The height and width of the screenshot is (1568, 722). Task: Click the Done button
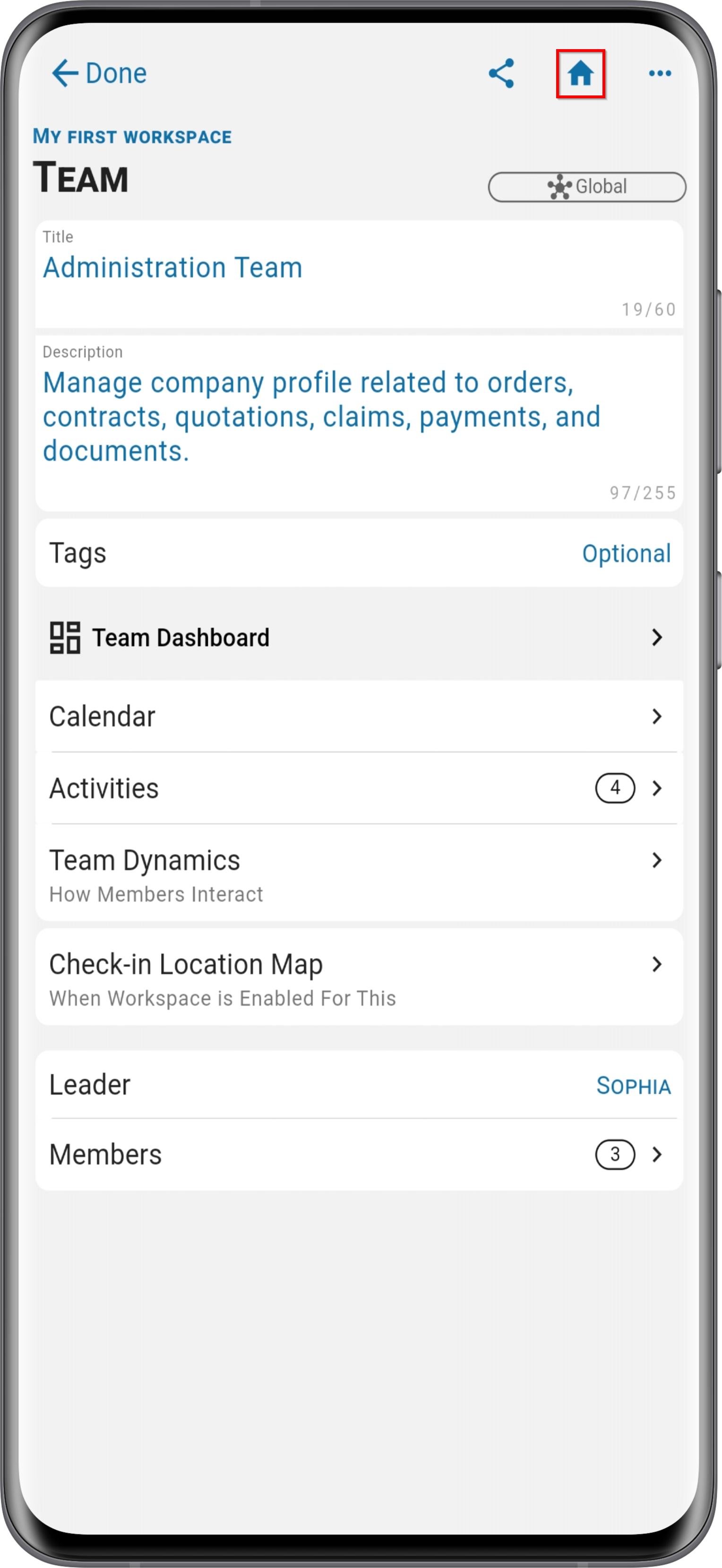pos(99,74)
